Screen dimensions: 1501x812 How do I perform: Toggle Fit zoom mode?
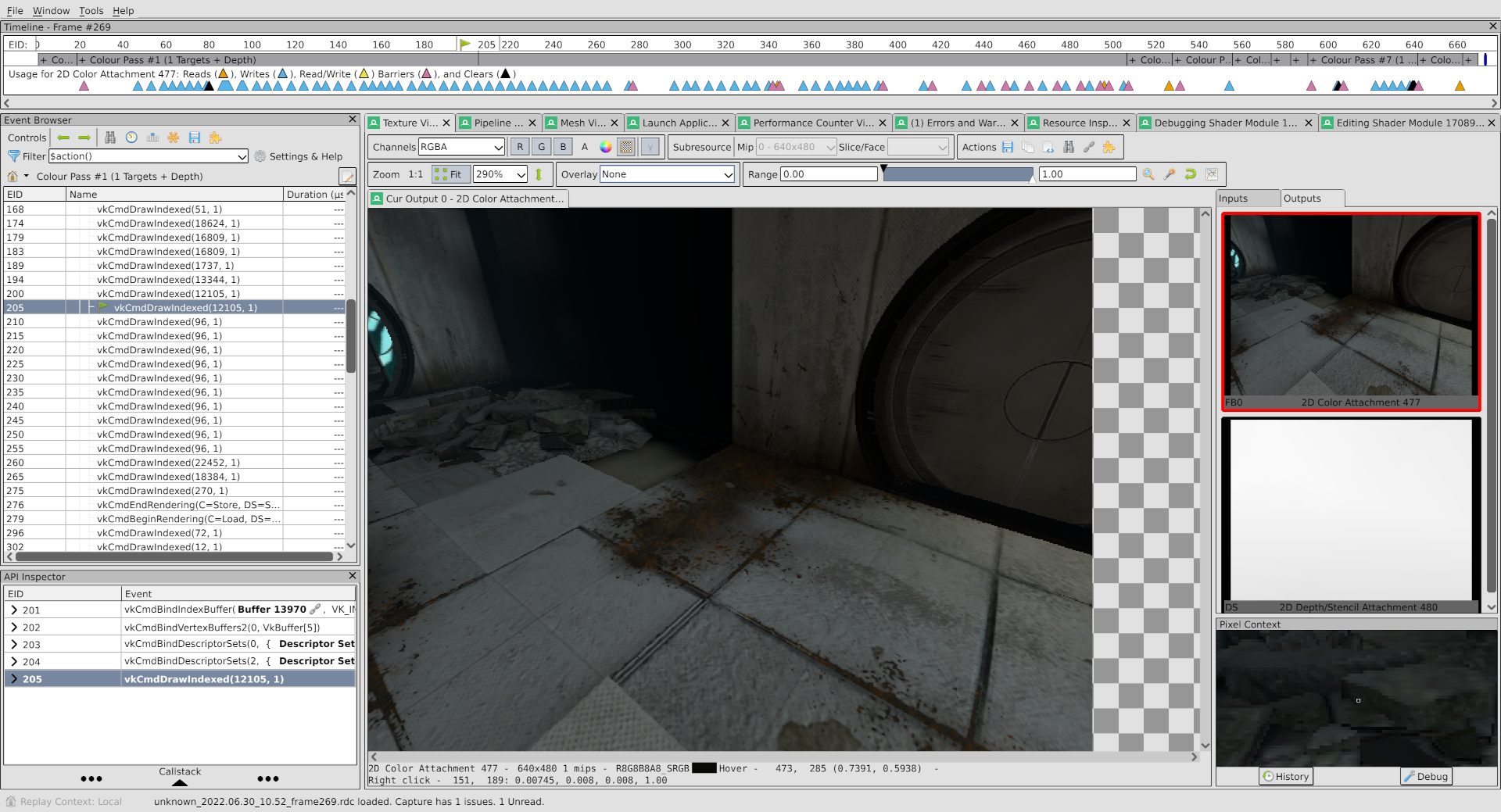tap(450, 174)
